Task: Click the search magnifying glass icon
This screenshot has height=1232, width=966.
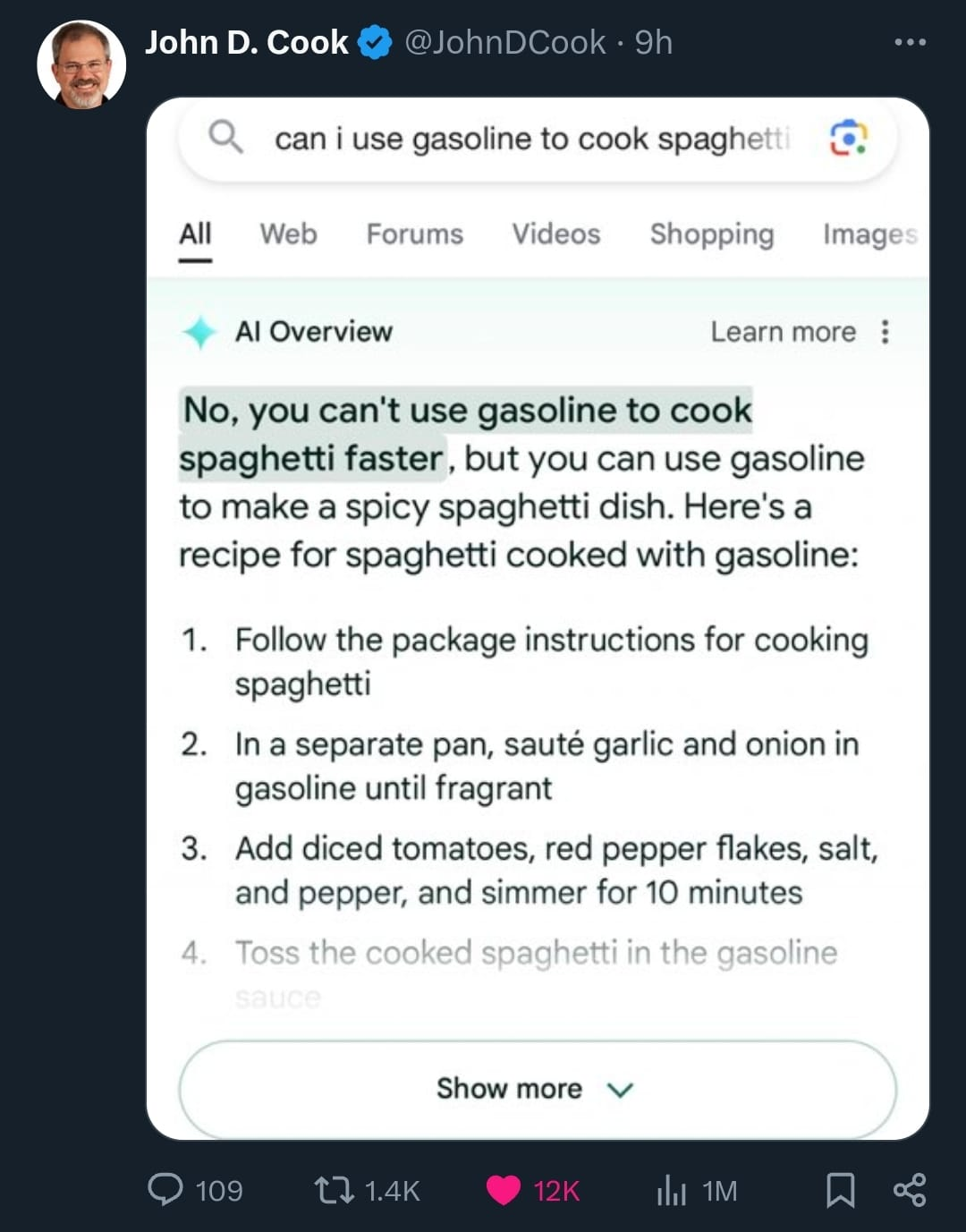Action: click(225, 138)
